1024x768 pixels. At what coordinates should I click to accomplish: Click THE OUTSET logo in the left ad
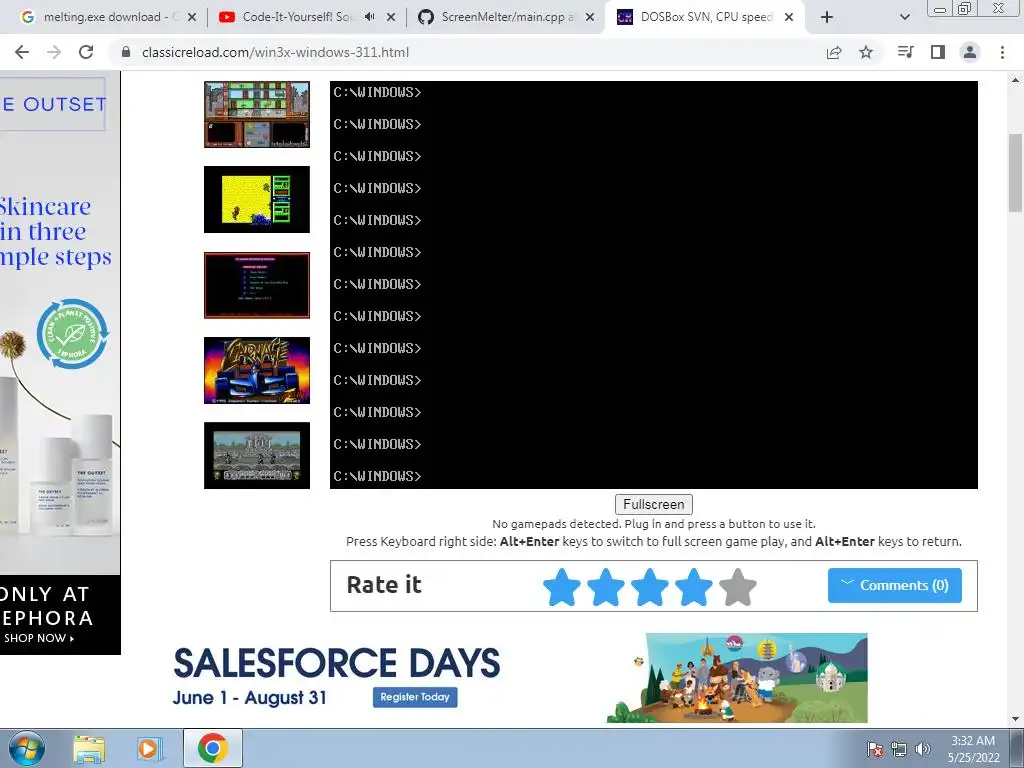[52, 104]
